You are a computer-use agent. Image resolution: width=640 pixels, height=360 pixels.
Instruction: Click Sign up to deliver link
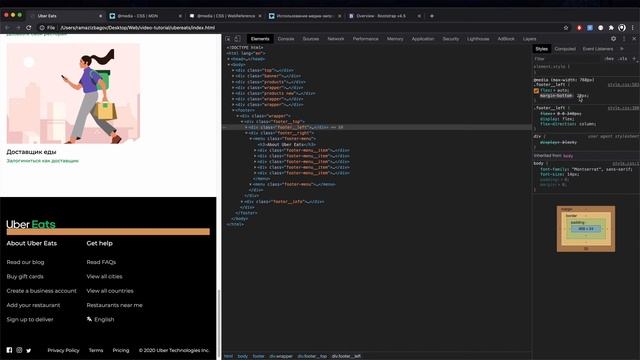point(30,319)
